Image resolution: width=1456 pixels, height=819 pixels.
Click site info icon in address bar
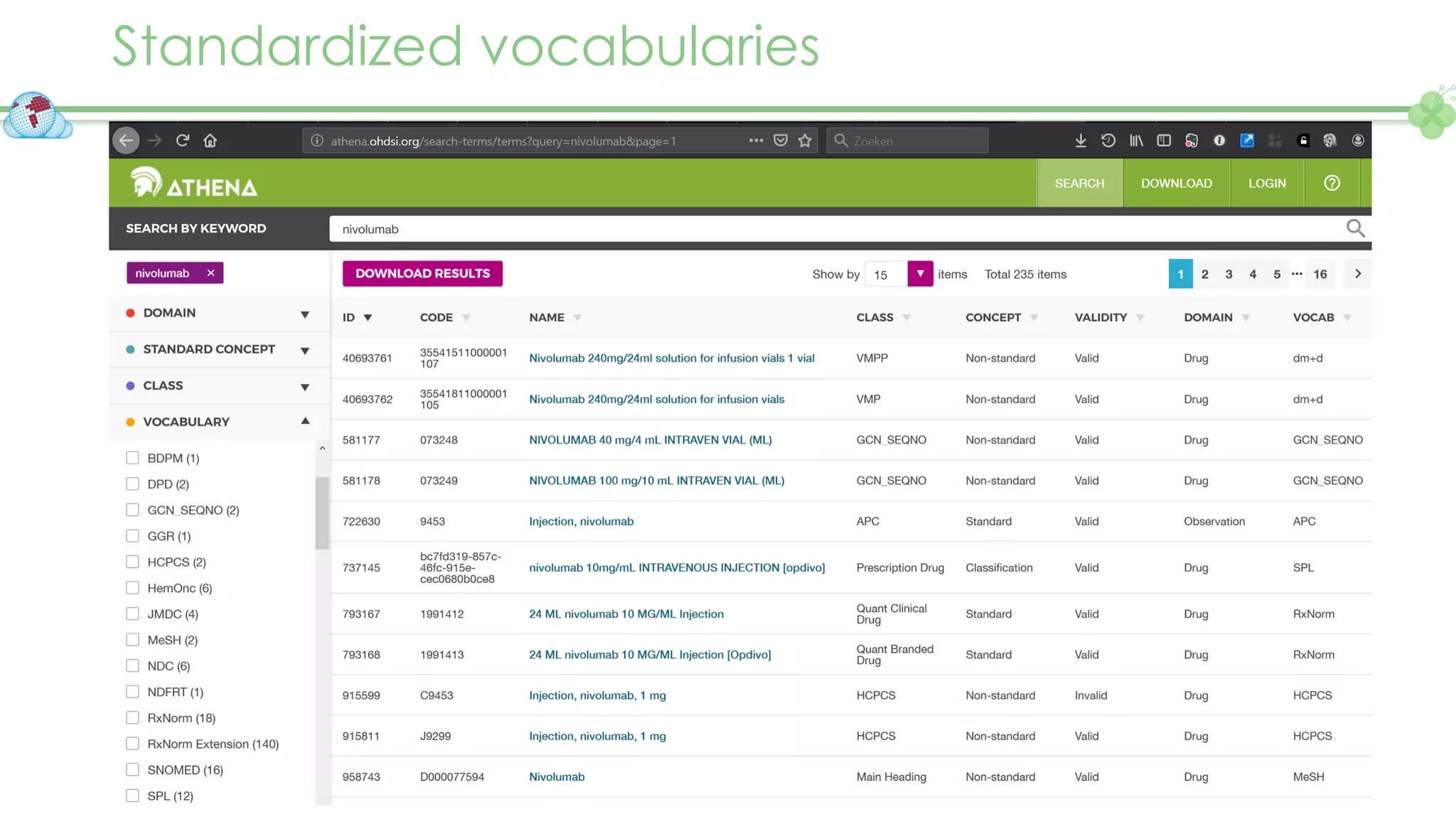coord(317,141)
